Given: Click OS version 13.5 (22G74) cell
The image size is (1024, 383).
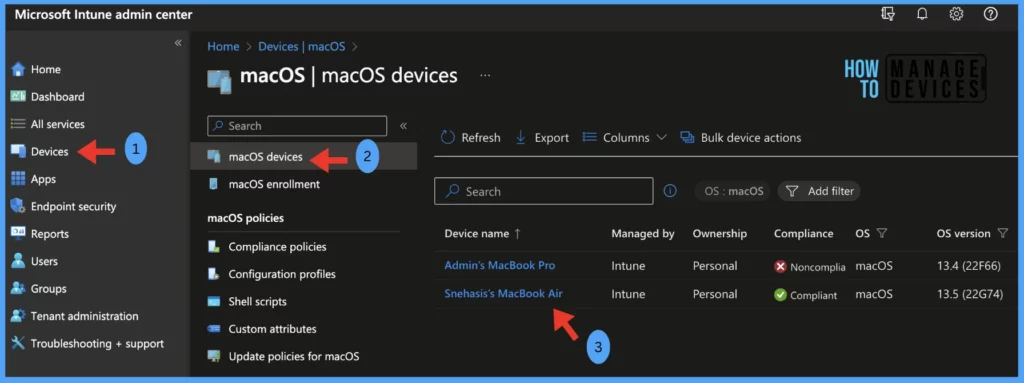Looking at the screenshot, I should click(x=970, y=293).
